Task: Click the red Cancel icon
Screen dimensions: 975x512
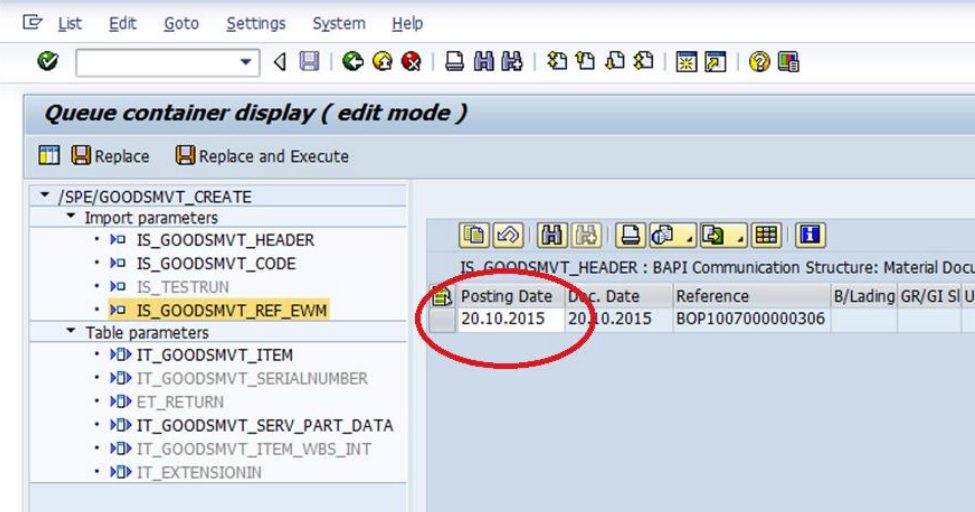Action: tap(410, 62)
